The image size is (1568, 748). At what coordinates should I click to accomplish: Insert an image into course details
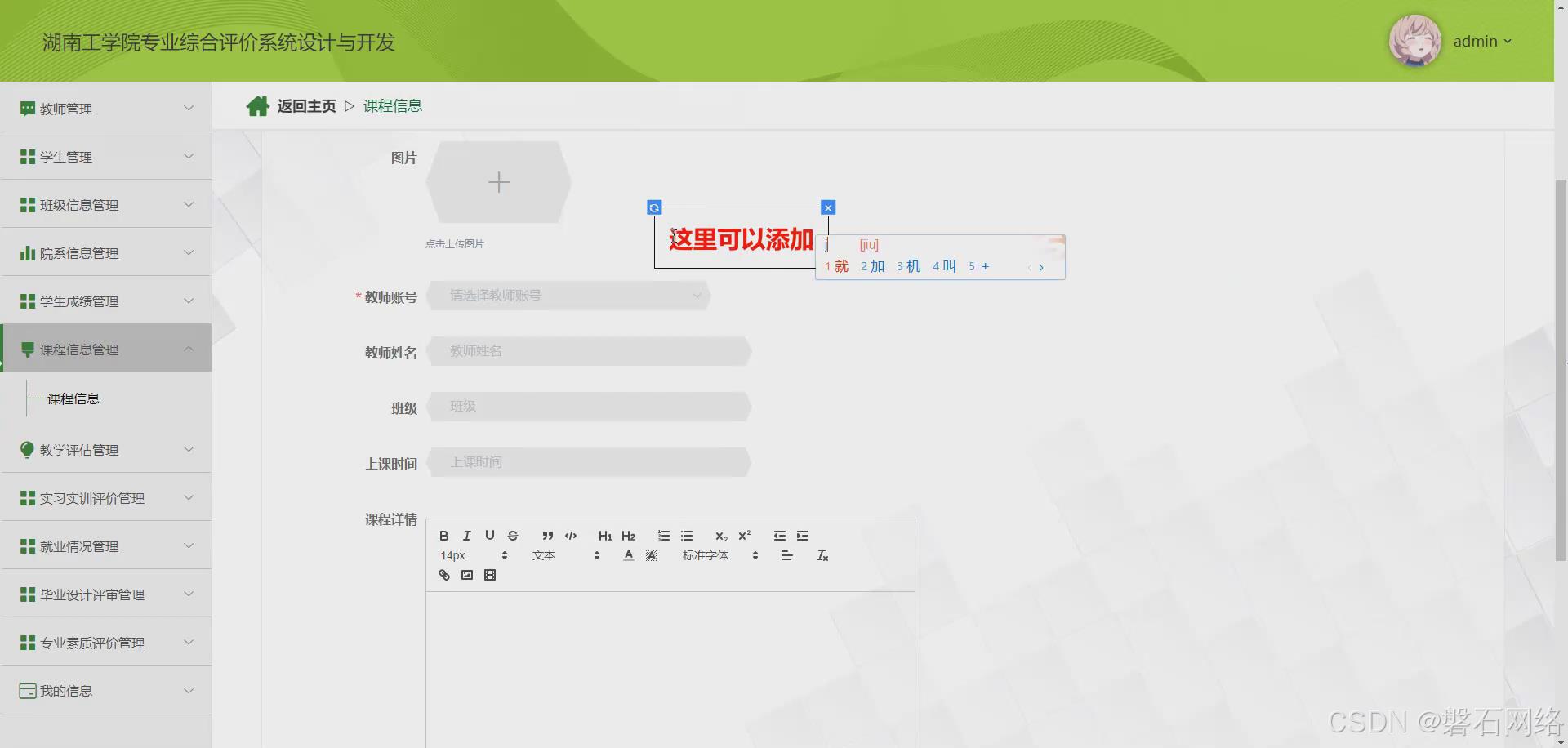466,575
